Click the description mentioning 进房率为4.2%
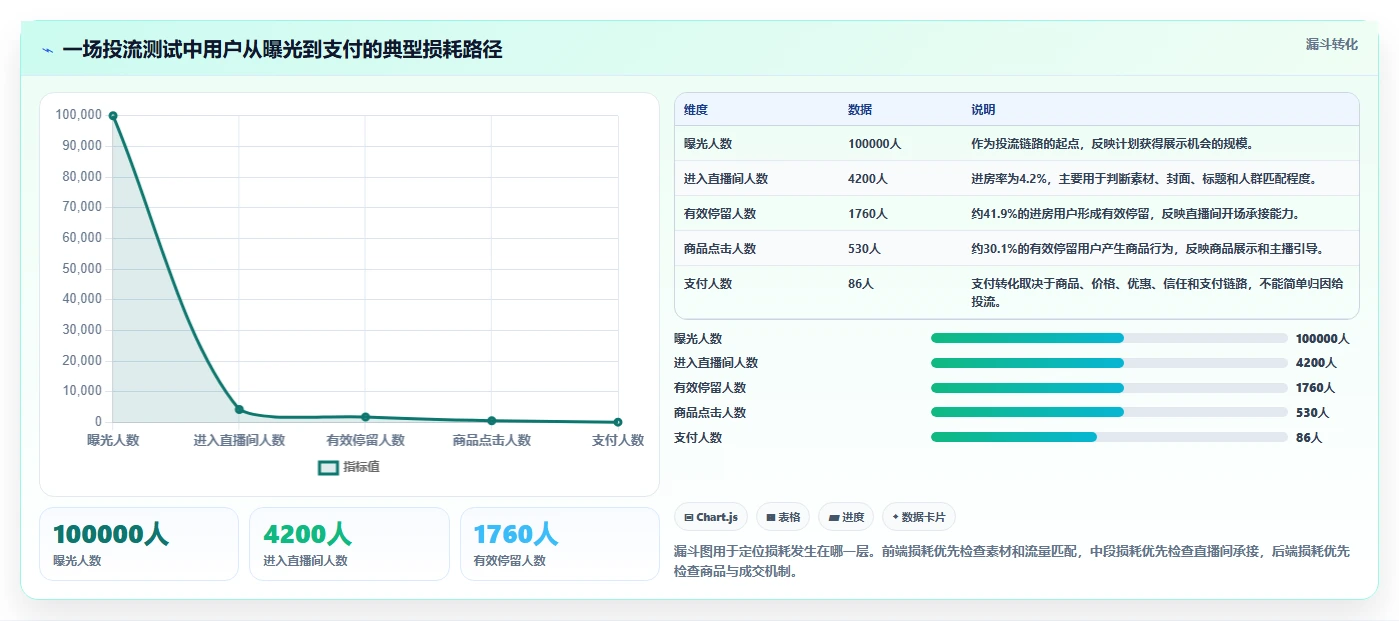 pyautogui.click(x=1144, y=179)
